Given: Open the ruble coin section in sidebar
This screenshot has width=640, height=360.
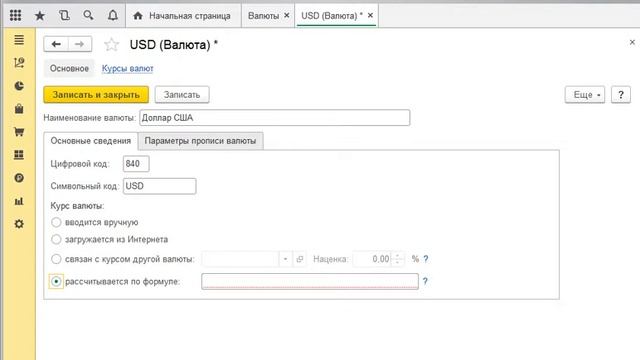Looking at the screenshot, I should pos(19,178).
